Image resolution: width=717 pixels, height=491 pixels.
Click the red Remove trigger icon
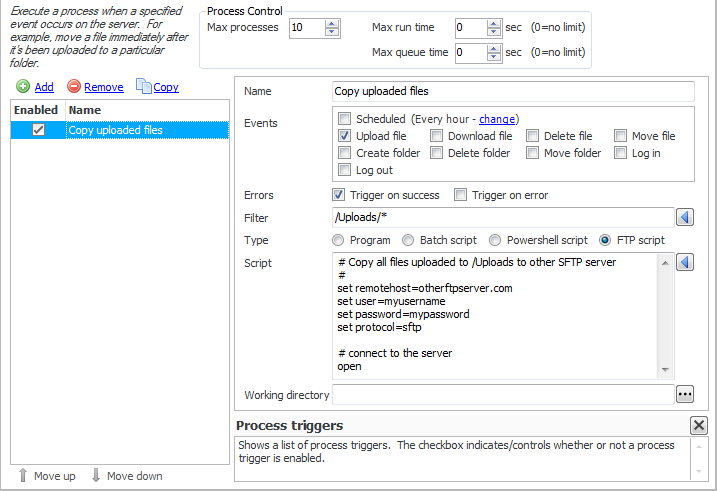coord(73,87)
